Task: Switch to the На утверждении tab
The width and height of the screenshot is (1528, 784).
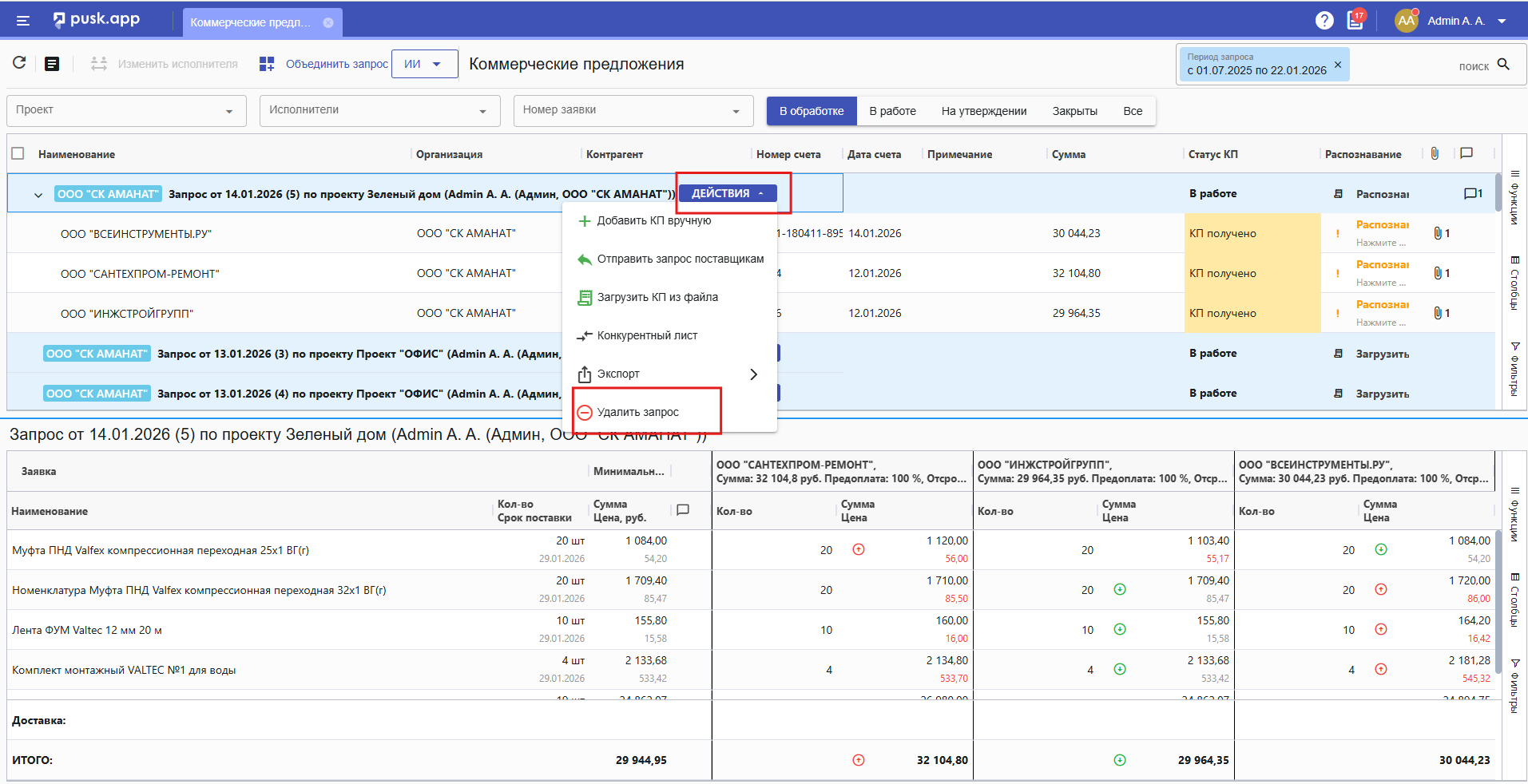Action: pos(983,111)
